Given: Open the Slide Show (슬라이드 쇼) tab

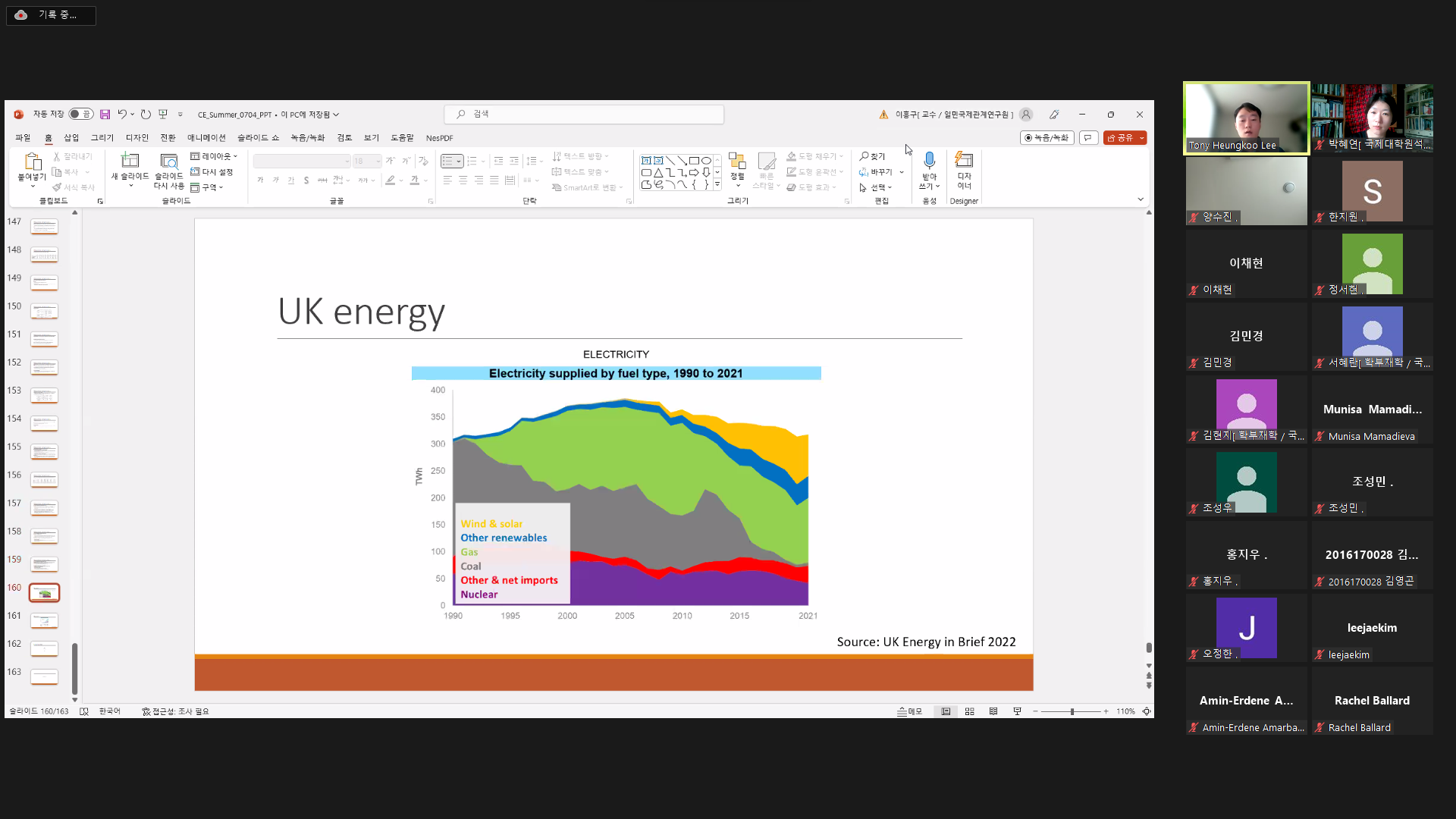Looking at the screenshot, I should pos(258,138).
